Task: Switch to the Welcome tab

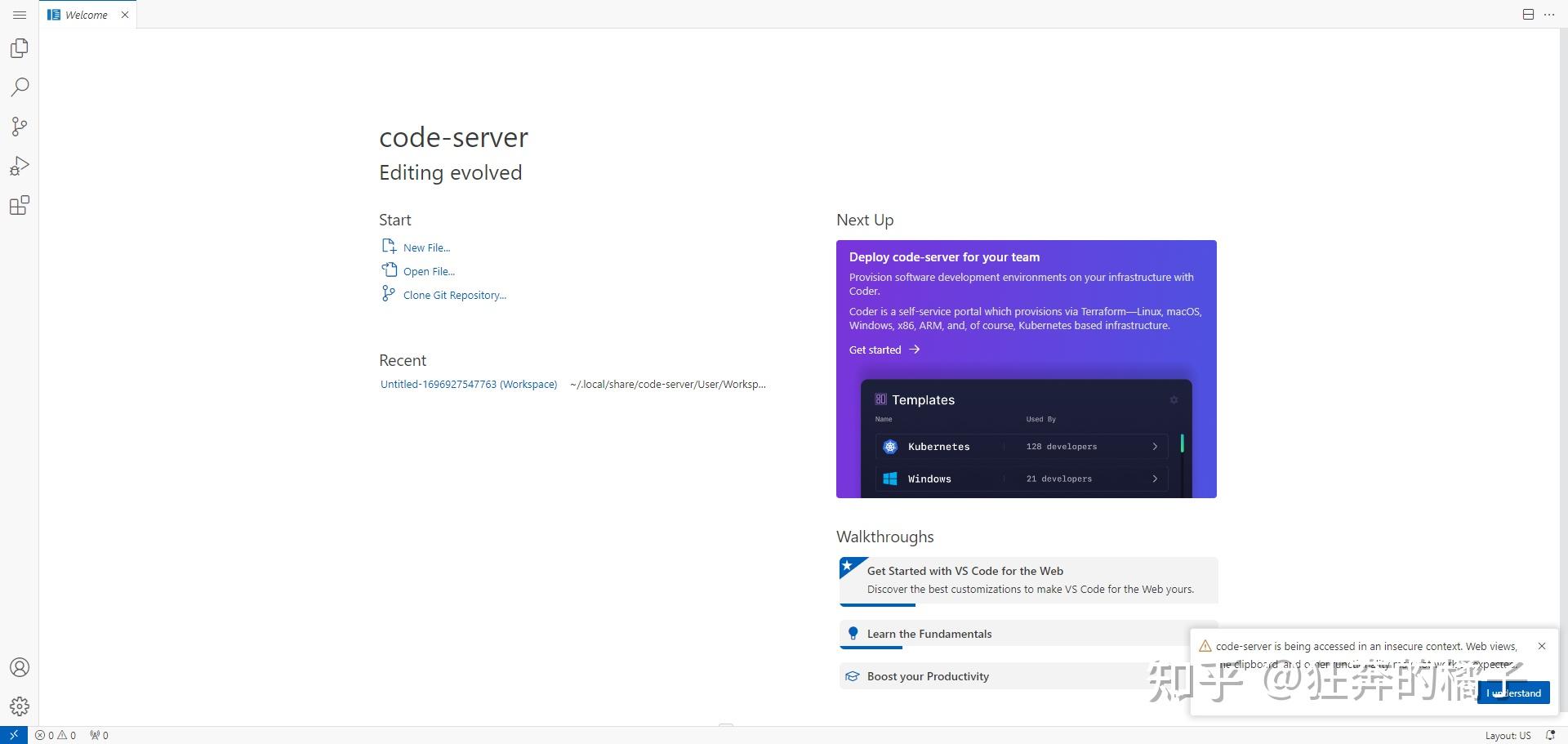Action: [x=84, y=14]
